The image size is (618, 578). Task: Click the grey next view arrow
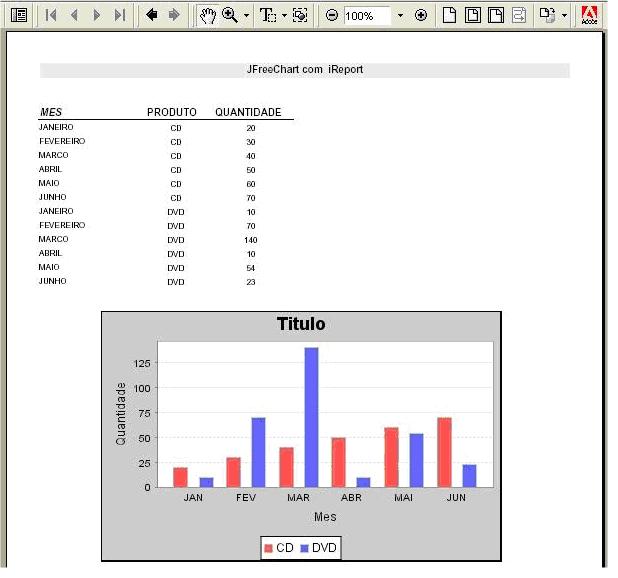pyautogui.click(x=174, y=15)
